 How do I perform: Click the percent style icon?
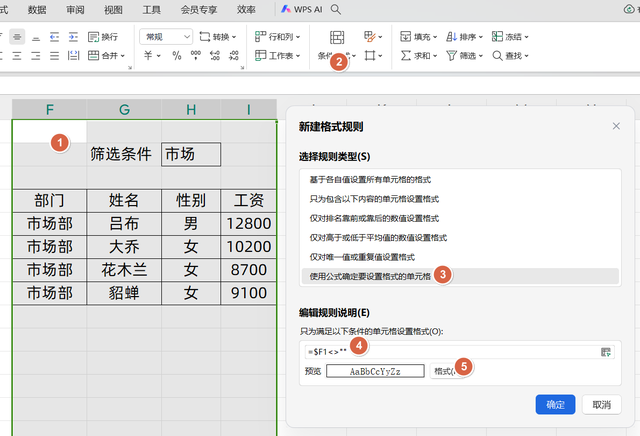point(176,56)
